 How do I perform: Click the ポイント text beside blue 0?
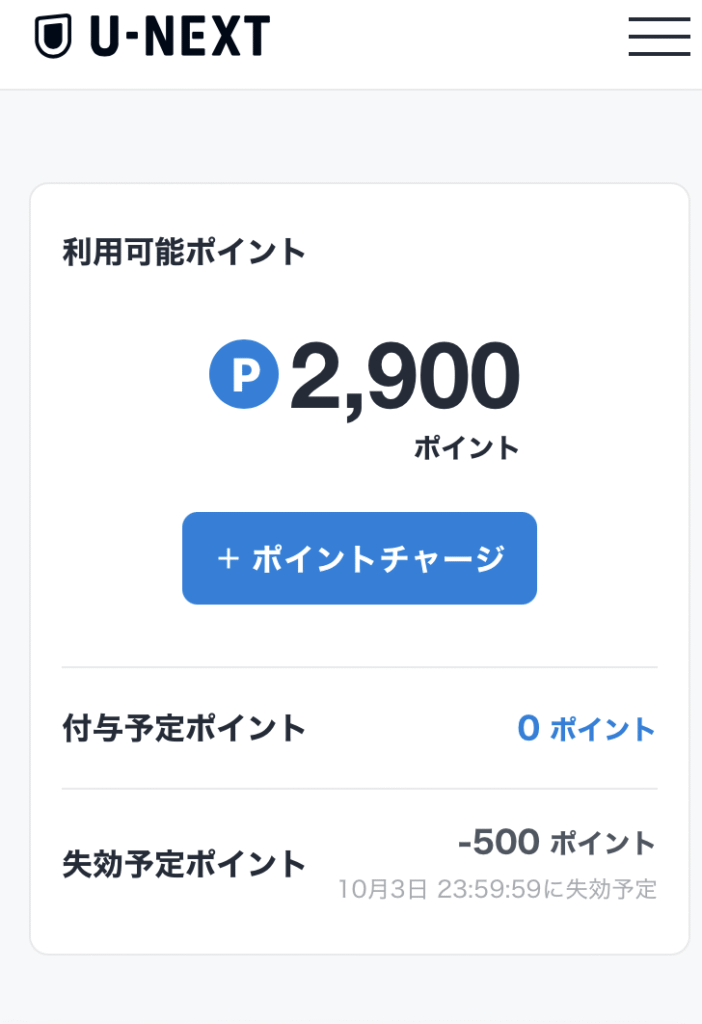click(603, 730)
